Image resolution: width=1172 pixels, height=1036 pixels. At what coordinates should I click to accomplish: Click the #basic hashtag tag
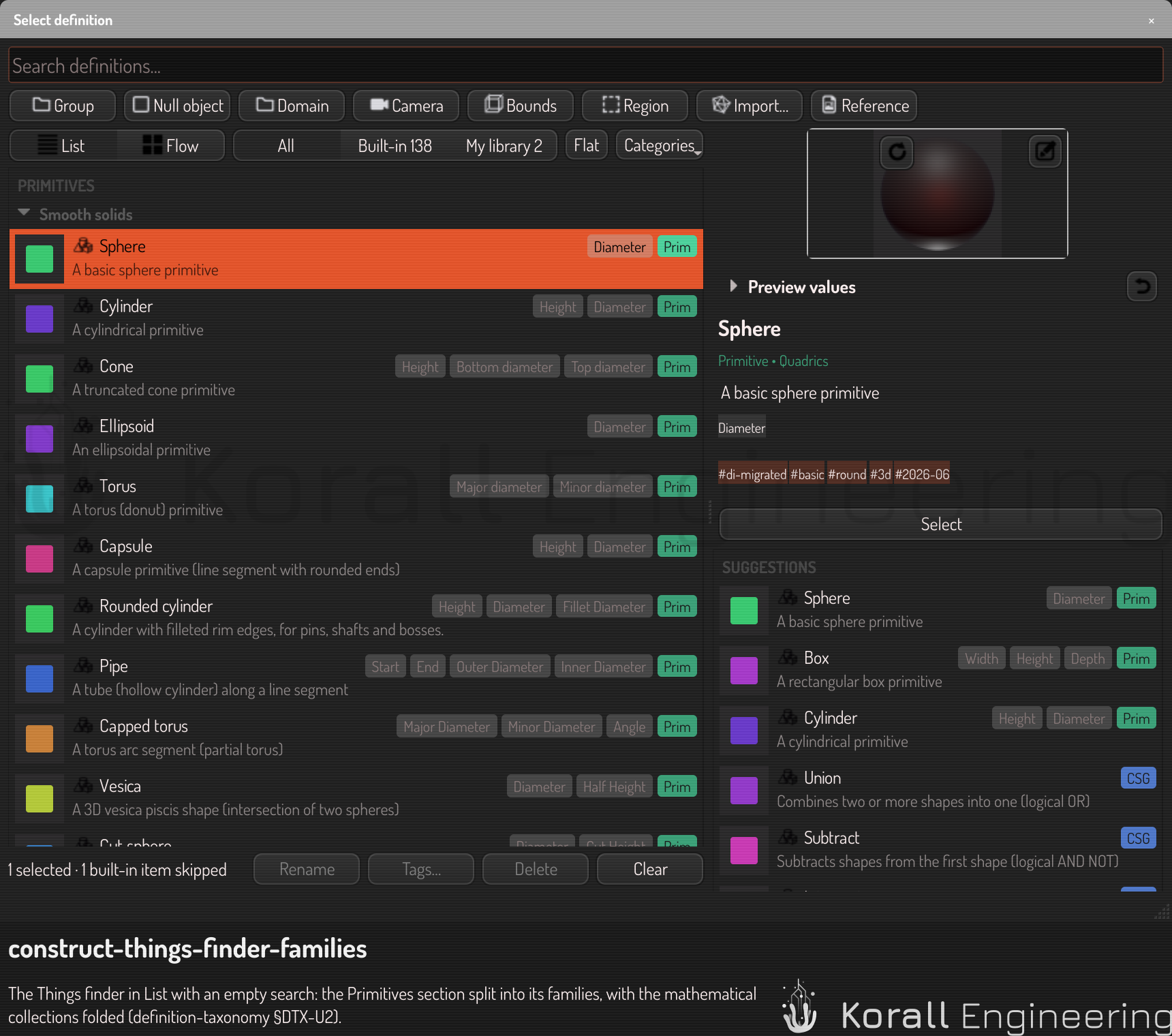point(807,474)
